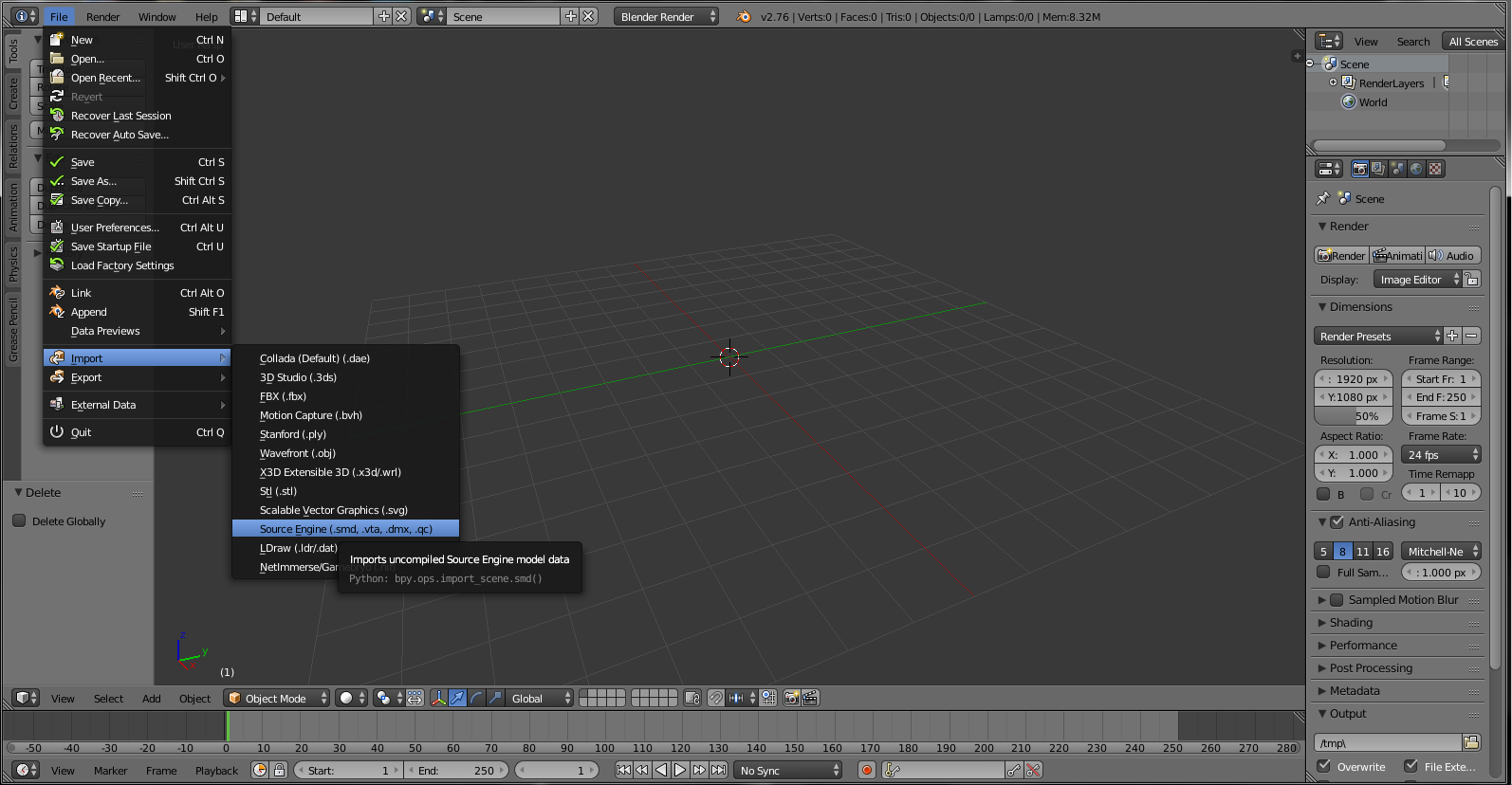Viewport: 1512px width, 785px height.
Task: Click the OpenGL render animation clapper icon
Action: coord(810,698)
